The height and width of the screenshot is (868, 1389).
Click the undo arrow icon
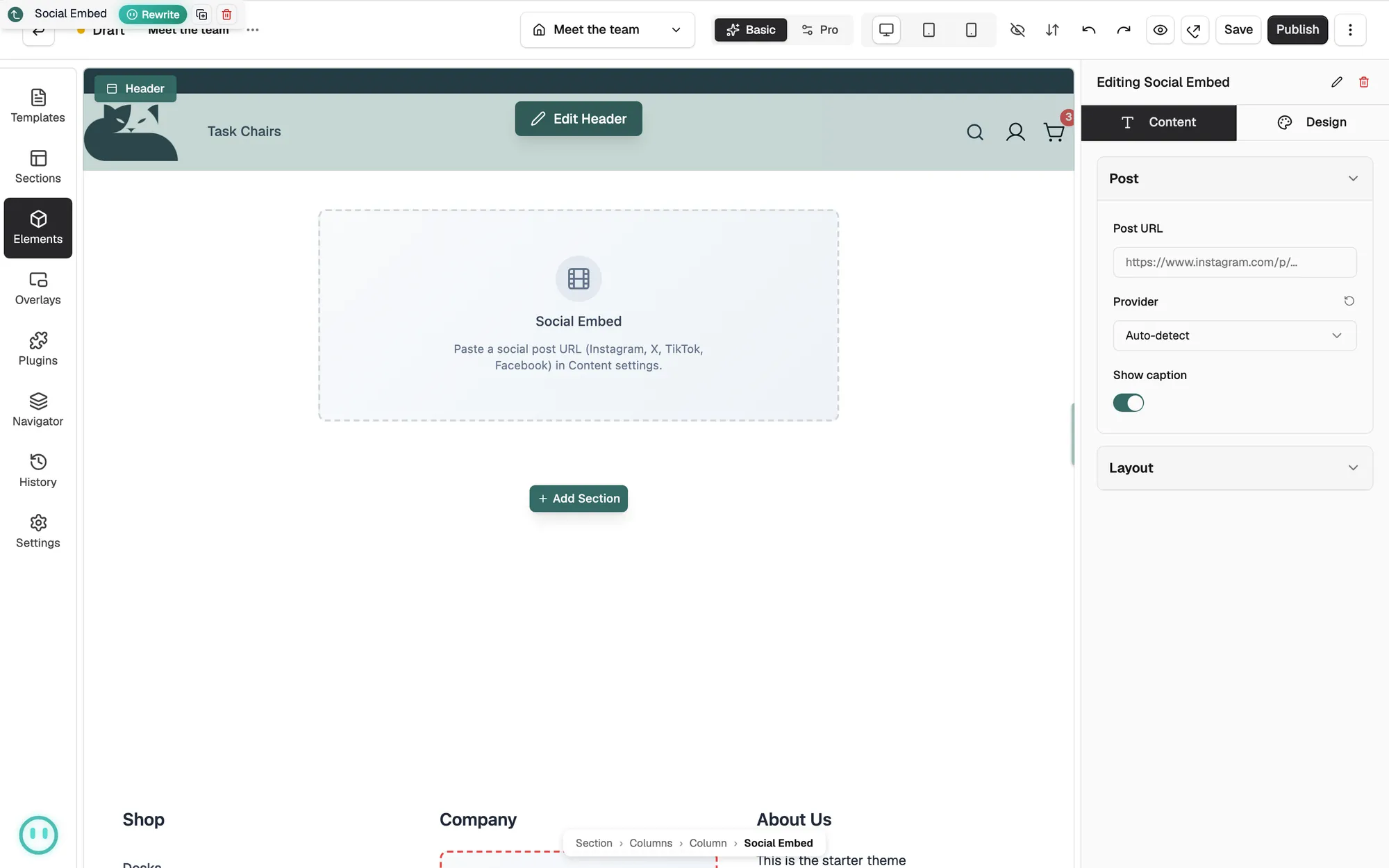point(1089,30)
